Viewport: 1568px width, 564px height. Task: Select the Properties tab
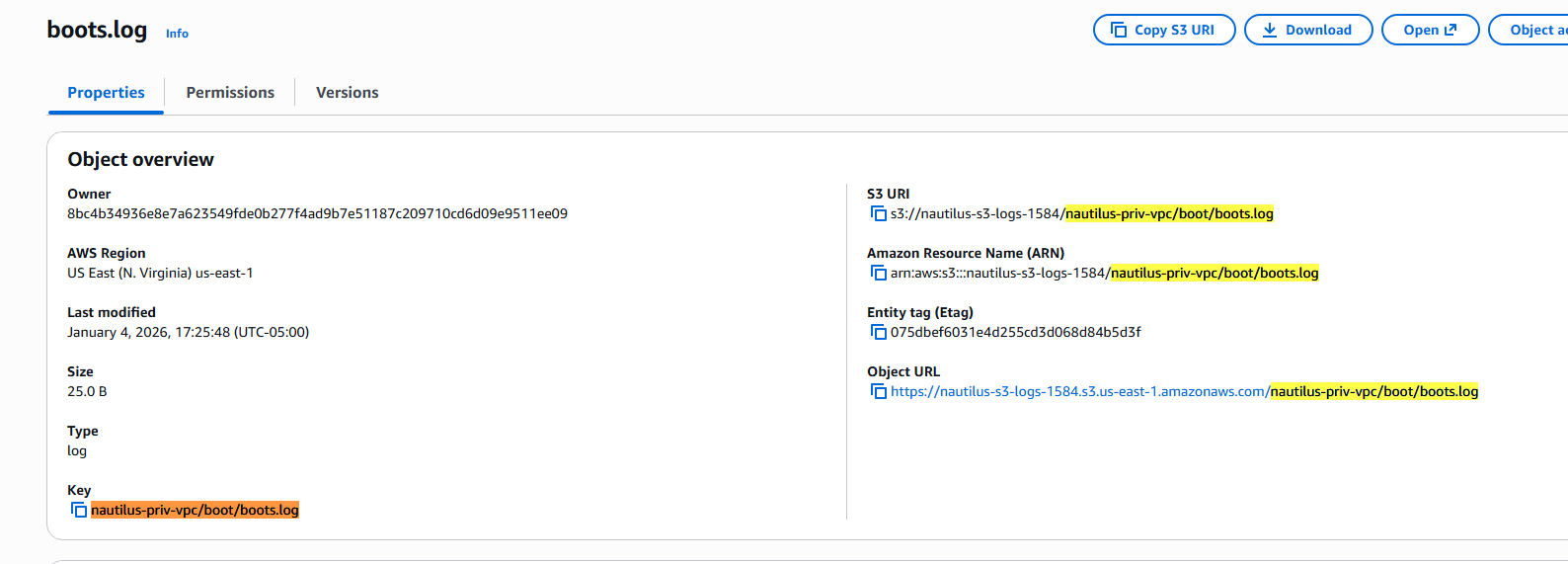click(x=106, y=93)
